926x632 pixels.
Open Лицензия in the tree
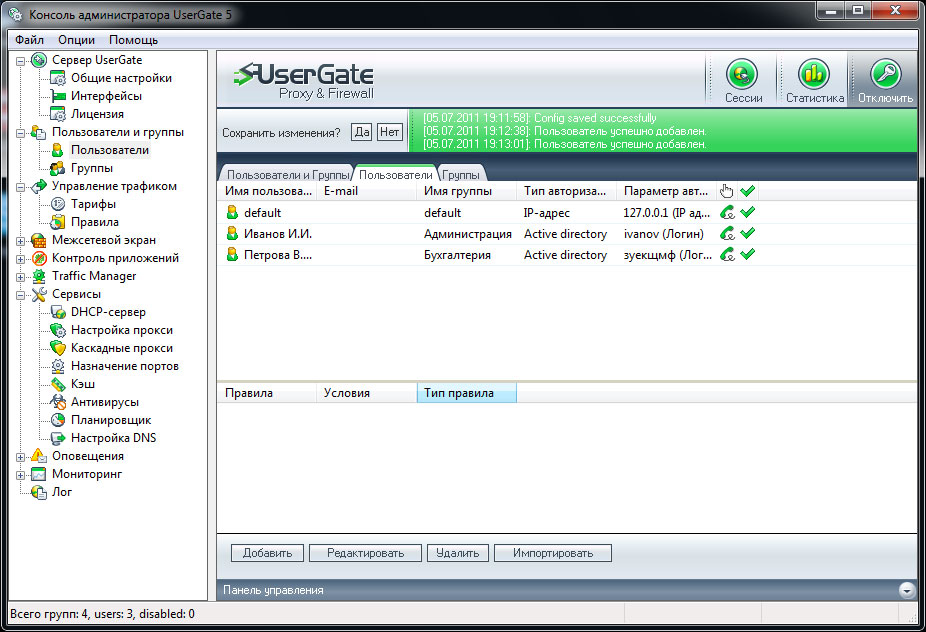[x=97, y=114]
